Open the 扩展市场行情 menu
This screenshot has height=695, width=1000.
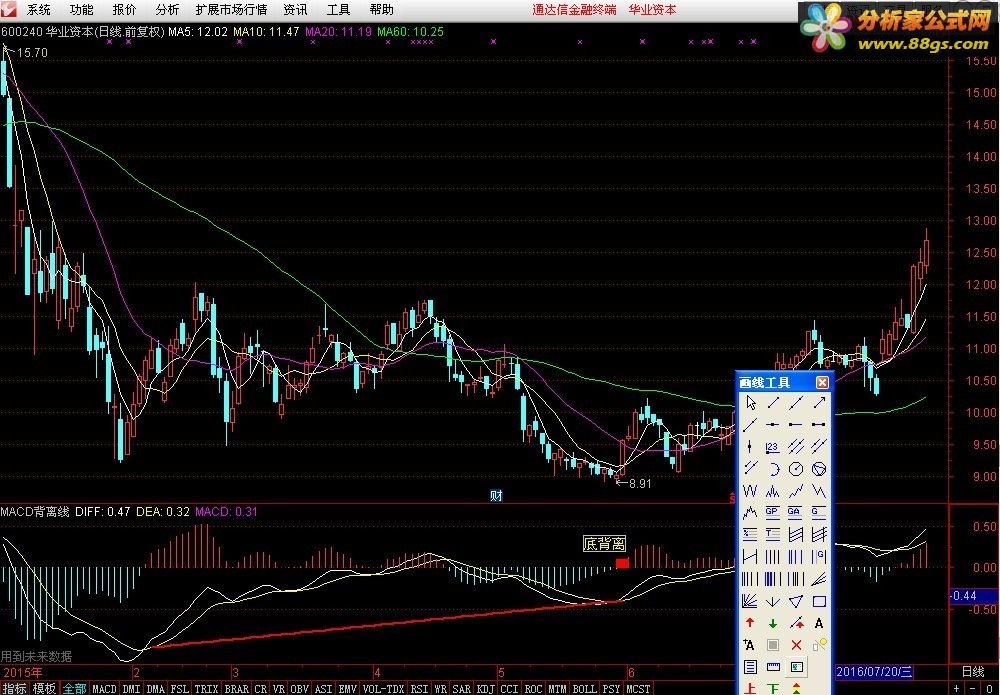pyautogui.click(x=232, y=10)
